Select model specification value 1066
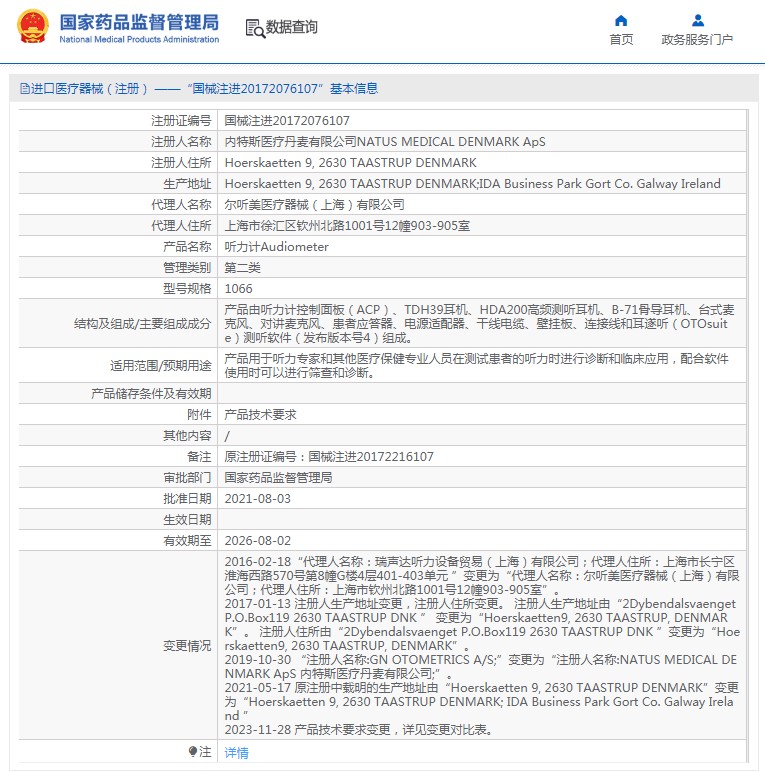 pos(238,289)
